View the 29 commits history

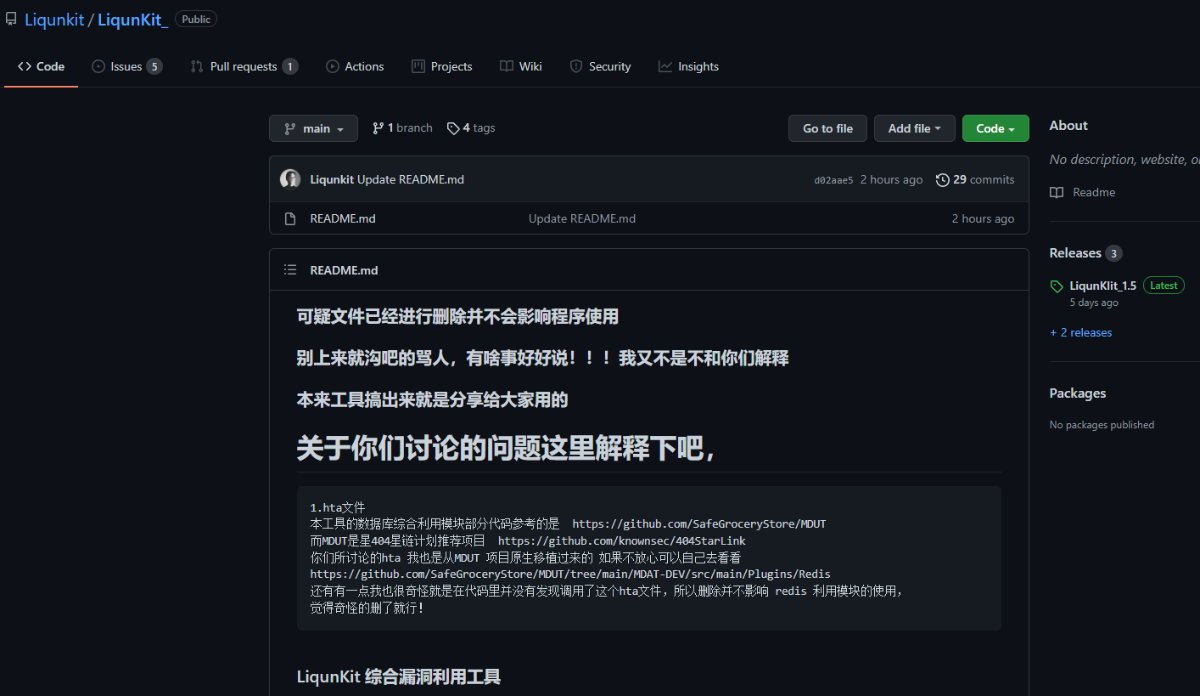tap(975, 180)
